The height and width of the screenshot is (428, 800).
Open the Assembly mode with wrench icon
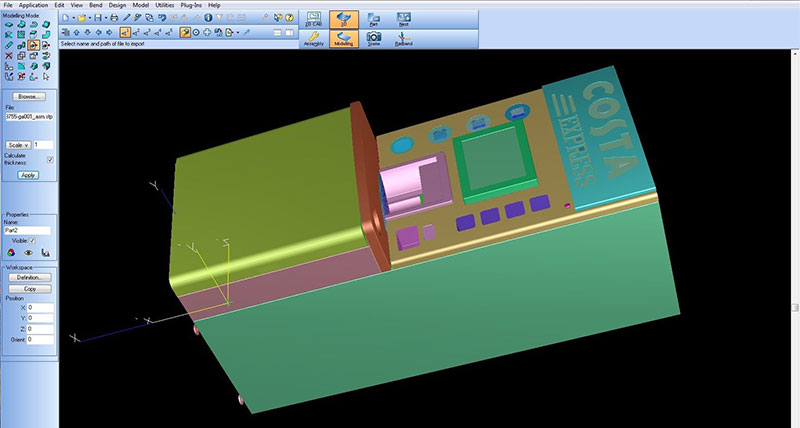[314, 39]
